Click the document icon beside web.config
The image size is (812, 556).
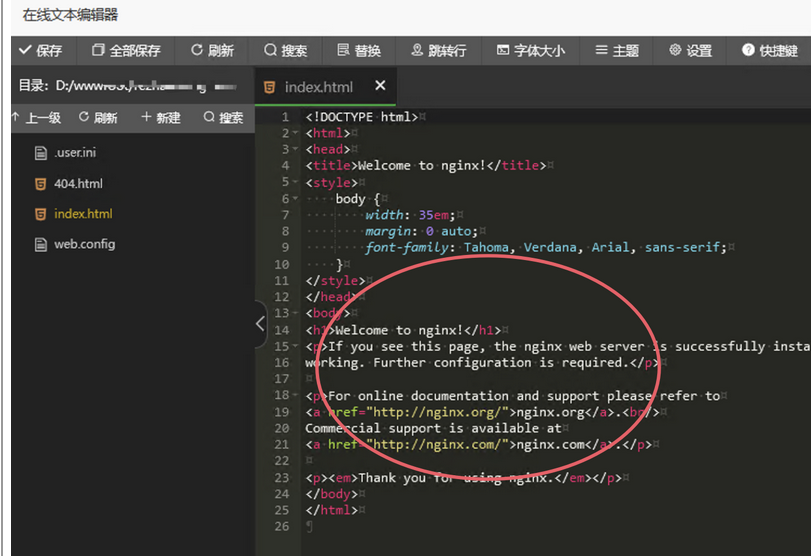(x=40, y=244)
